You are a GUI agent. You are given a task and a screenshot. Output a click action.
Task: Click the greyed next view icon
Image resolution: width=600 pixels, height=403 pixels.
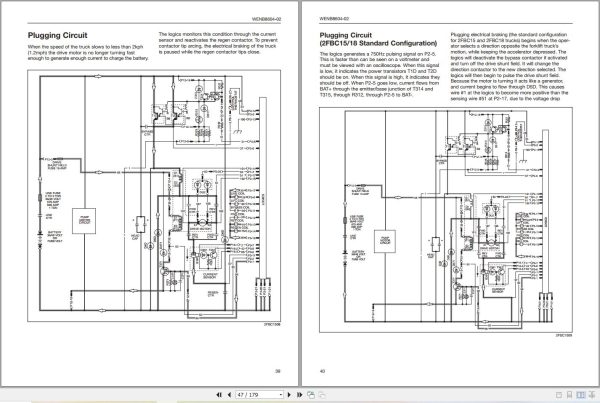[322, 395]
